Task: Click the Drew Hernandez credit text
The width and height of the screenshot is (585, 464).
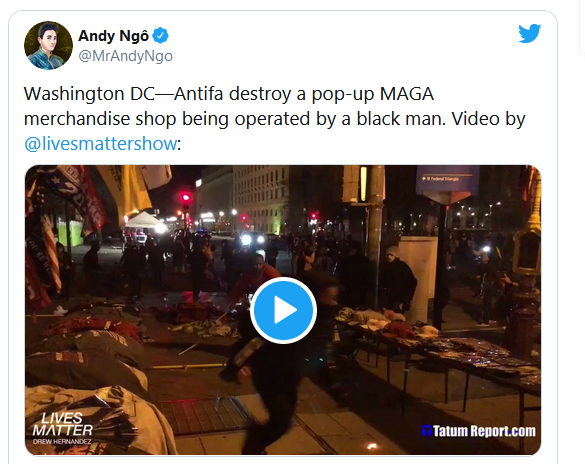Action: [62, 442]
